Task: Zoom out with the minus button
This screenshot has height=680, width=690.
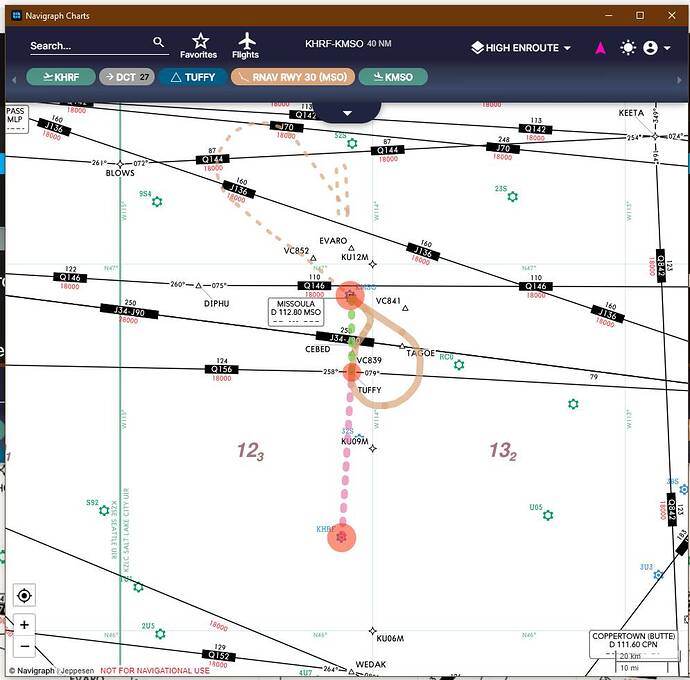Action: (x=24, y=647)
